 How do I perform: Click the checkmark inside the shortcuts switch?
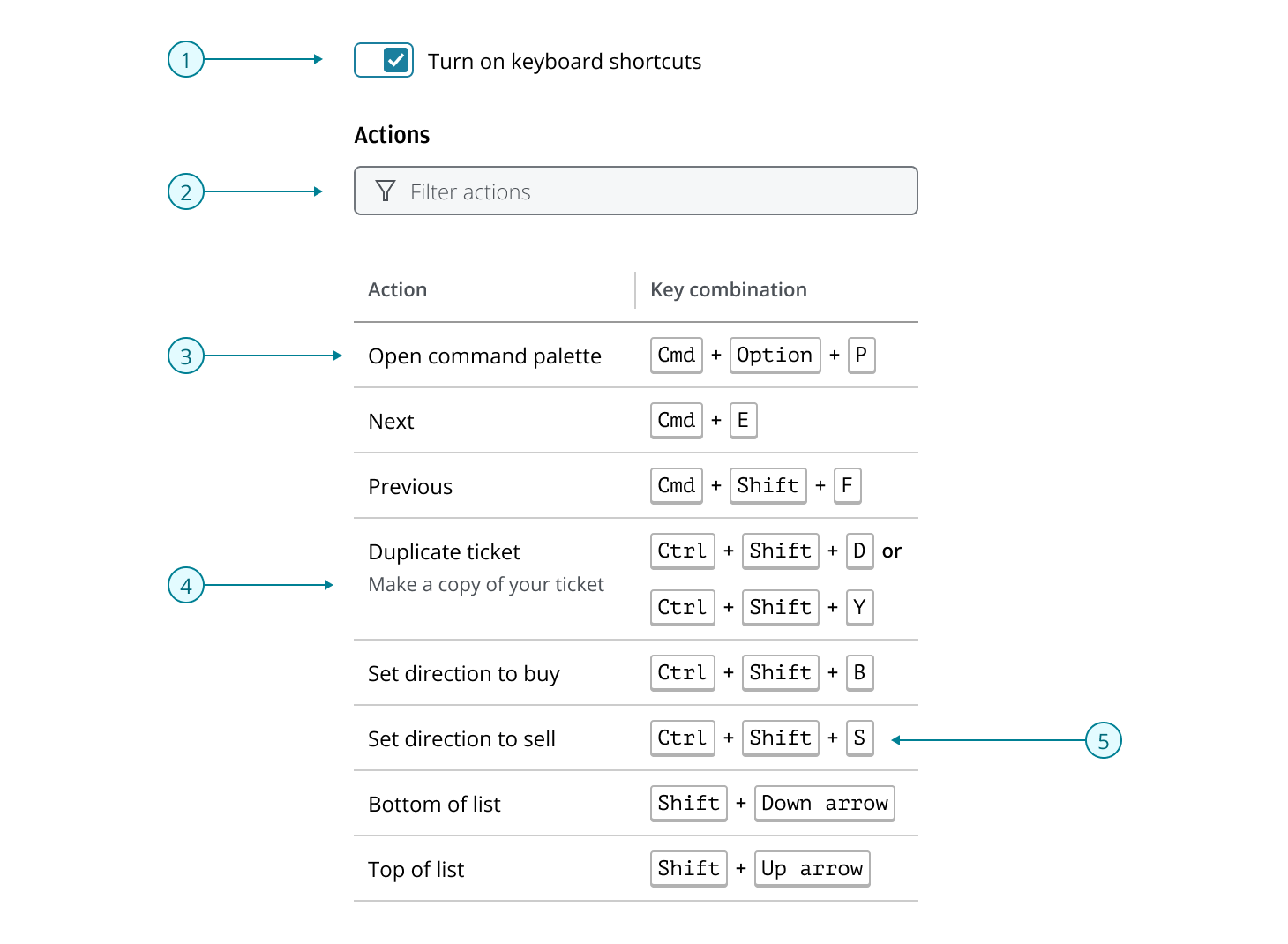(x=397, y=60)
